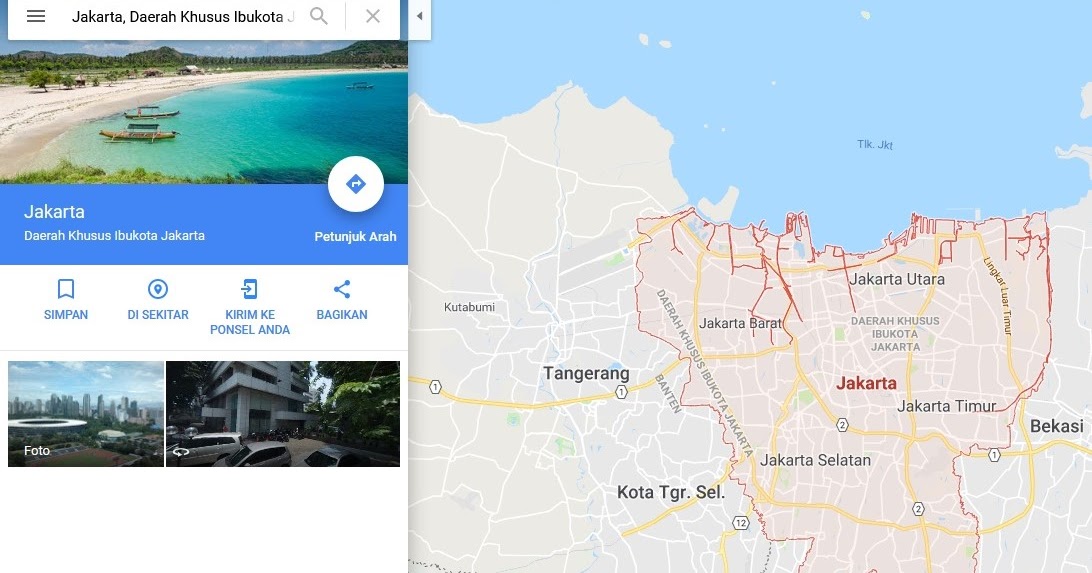This screenshot has width=1092, height=573.
Task: Click the Tangerang label on the map
Action: (586, 374)
